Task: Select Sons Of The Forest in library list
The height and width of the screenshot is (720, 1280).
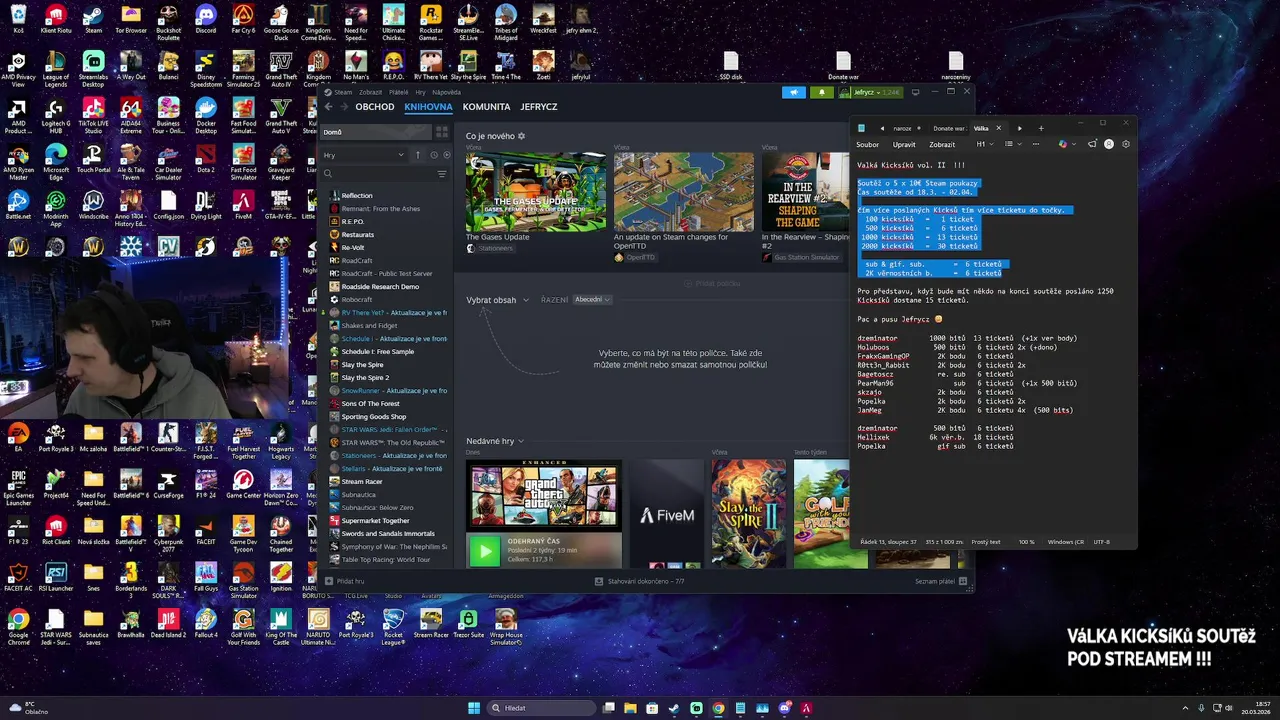Action: click(370, 404)
